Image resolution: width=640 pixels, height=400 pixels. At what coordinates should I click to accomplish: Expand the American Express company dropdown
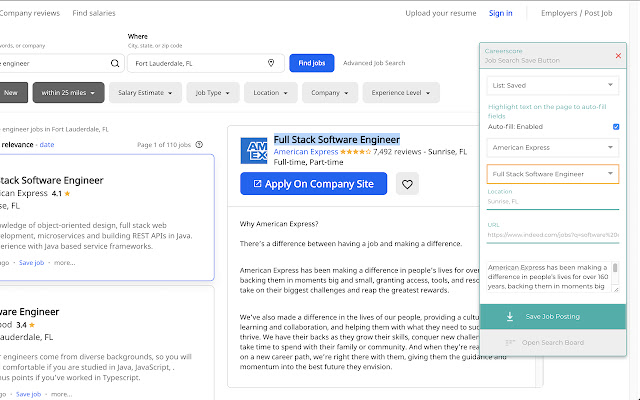coord(554,148)
